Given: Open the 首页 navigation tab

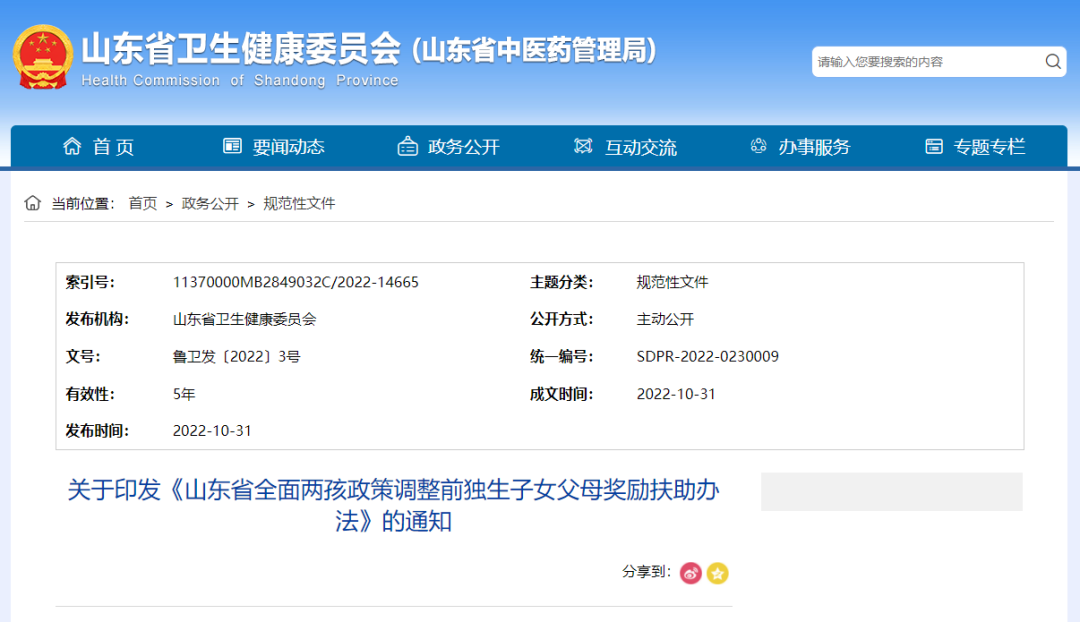Looking at the screenshot, I should 113,147.
